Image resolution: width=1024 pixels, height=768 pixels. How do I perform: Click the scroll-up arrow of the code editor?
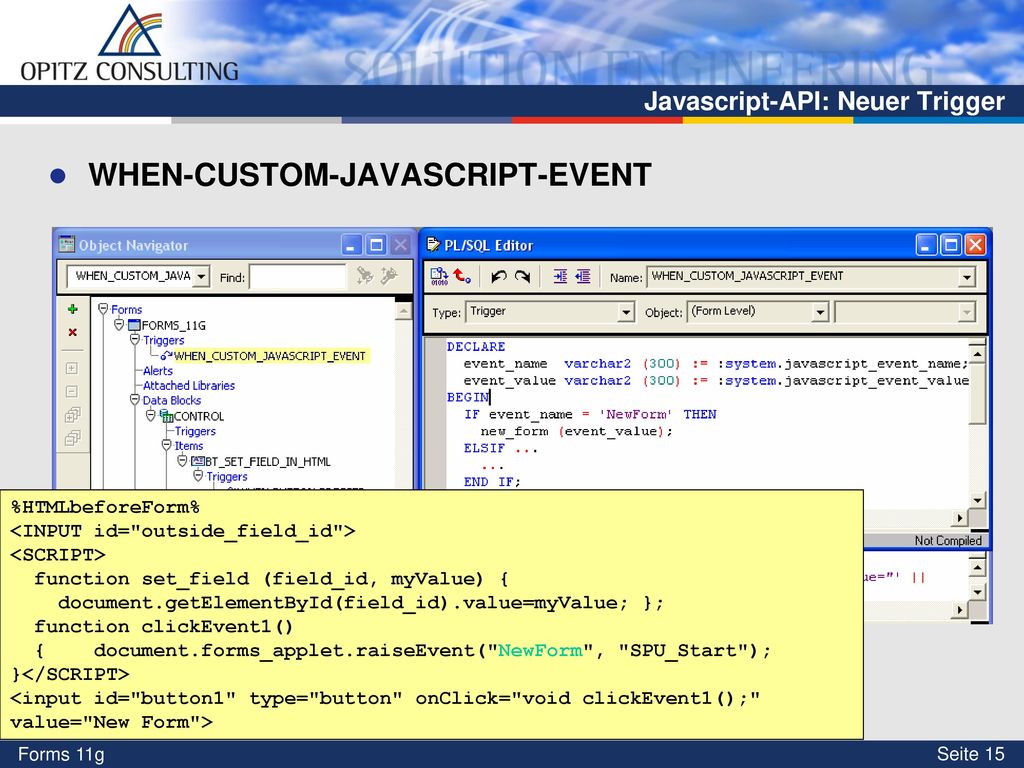977,355
